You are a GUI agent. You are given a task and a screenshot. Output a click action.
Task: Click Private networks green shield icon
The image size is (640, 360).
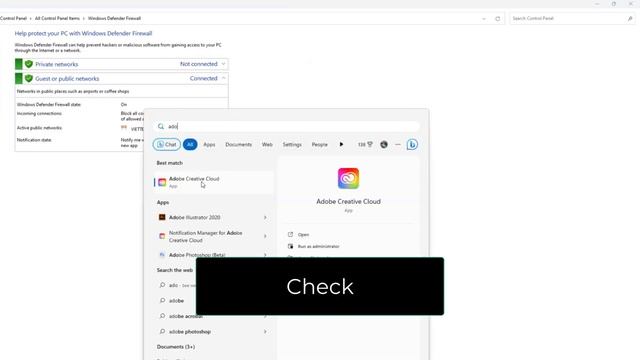point(29,64)
